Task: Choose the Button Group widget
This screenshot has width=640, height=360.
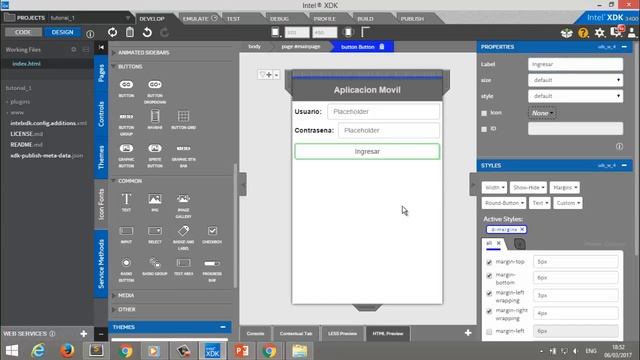Action: pos(126,123)
